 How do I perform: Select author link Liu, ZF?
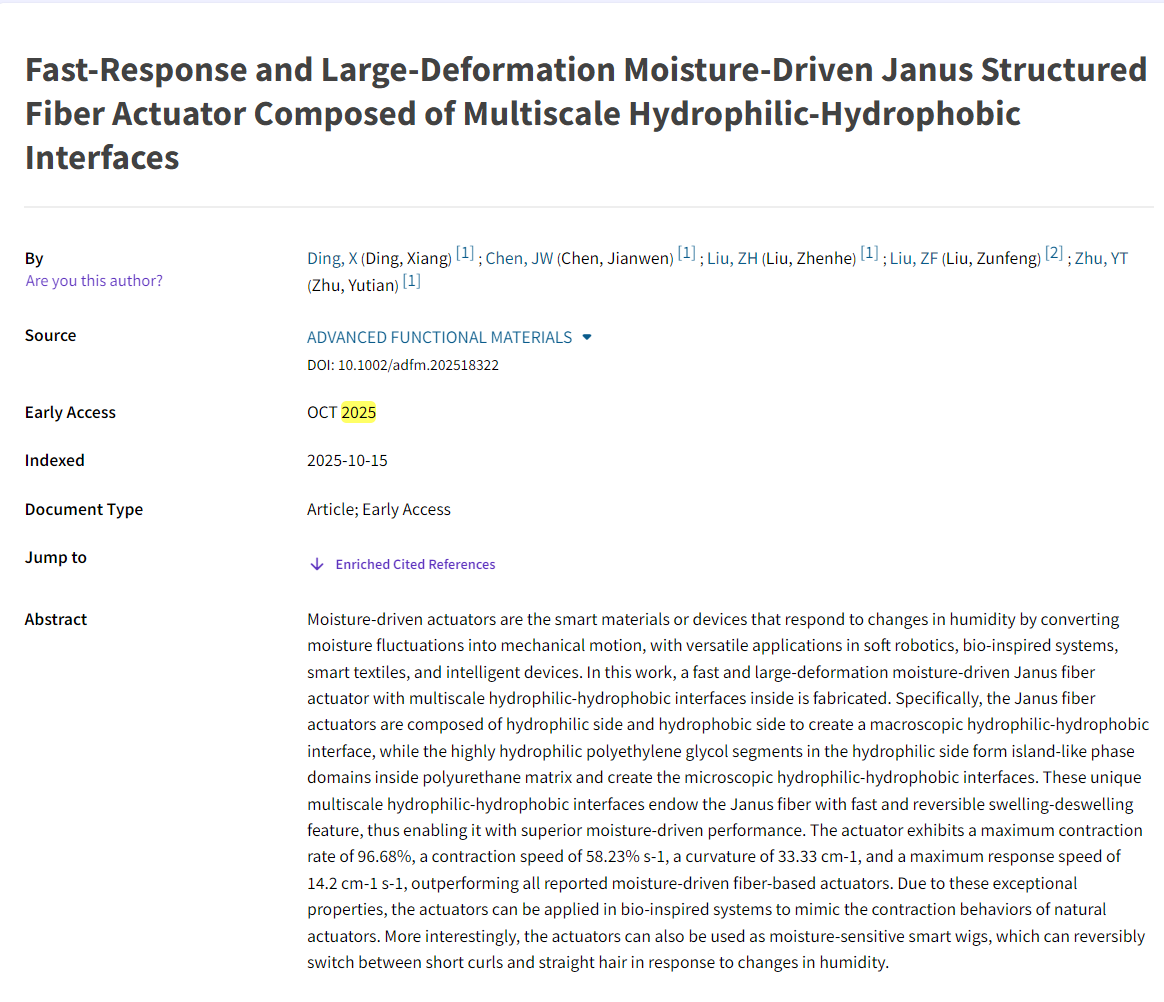tap(914, 259)
